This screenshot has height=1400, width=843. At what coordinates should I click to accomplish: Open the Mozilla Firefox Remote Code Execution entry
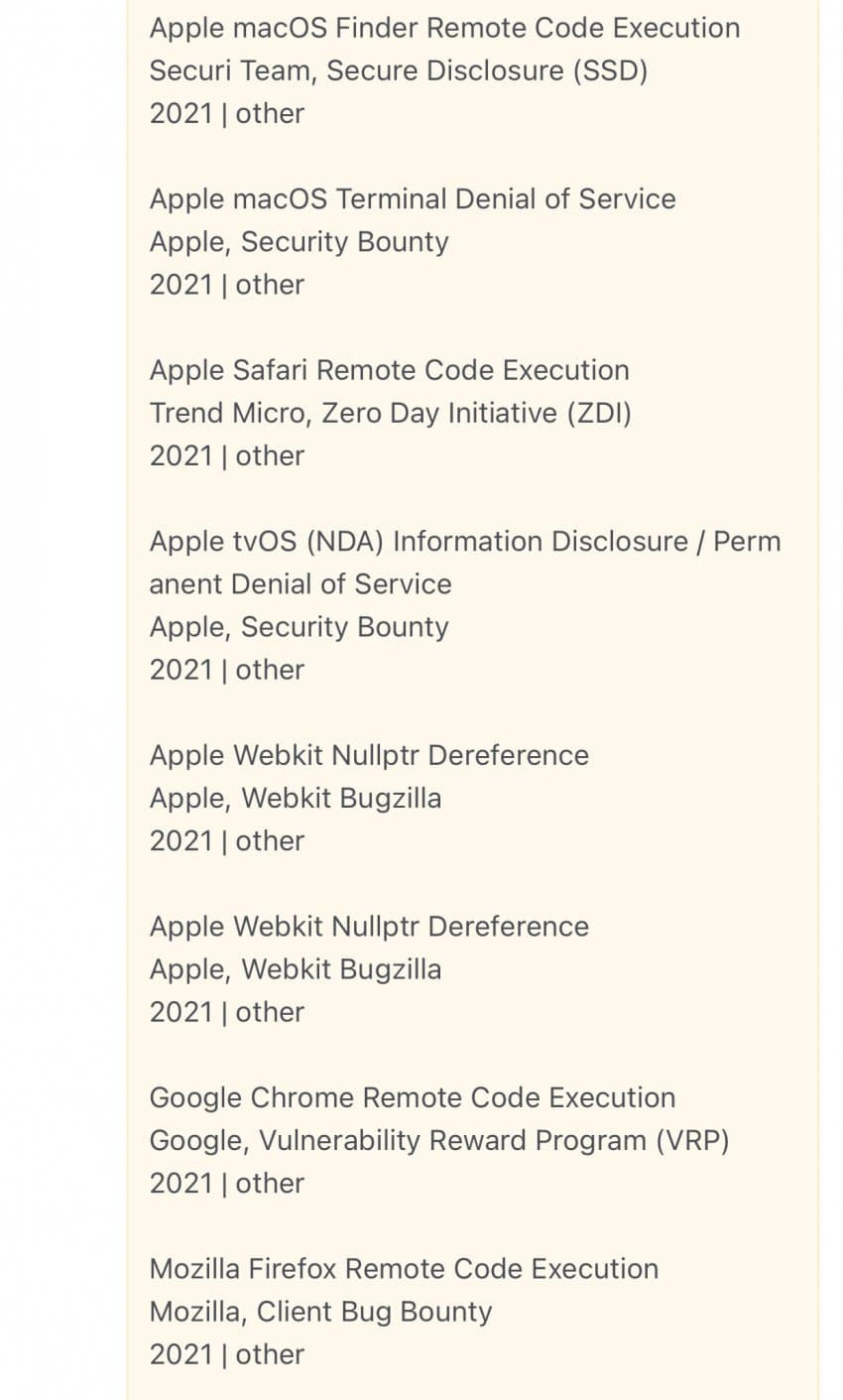[405, 1269]
